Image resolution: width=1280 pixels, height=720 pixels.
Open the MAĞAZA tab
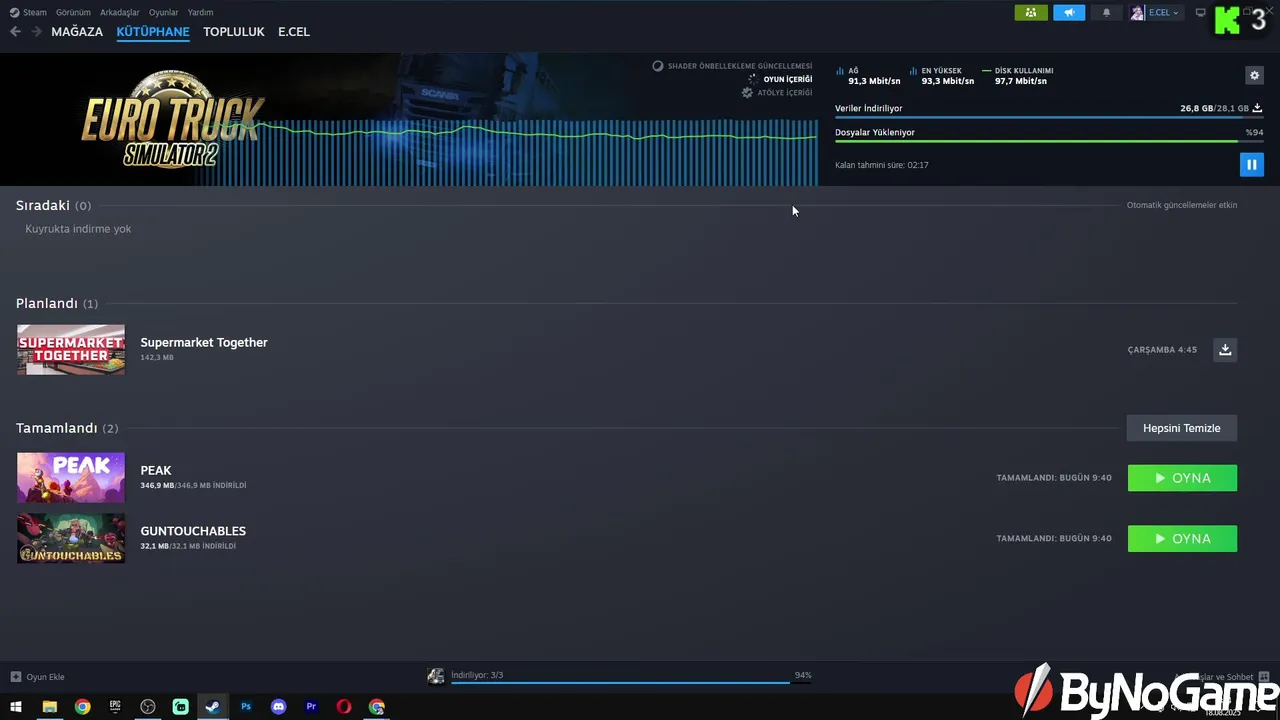tap(77, 32)
